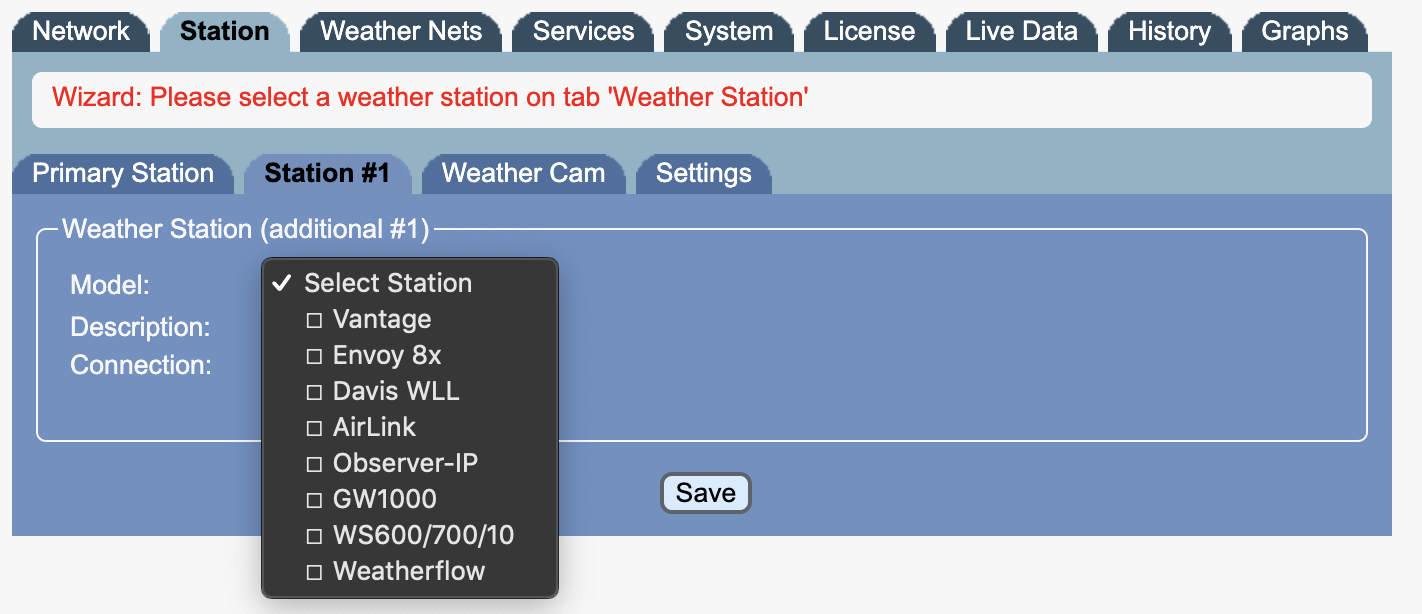Open the Network tab
Screen dimensions: 1422x614
pyautogui.click(x=81, y=31)
